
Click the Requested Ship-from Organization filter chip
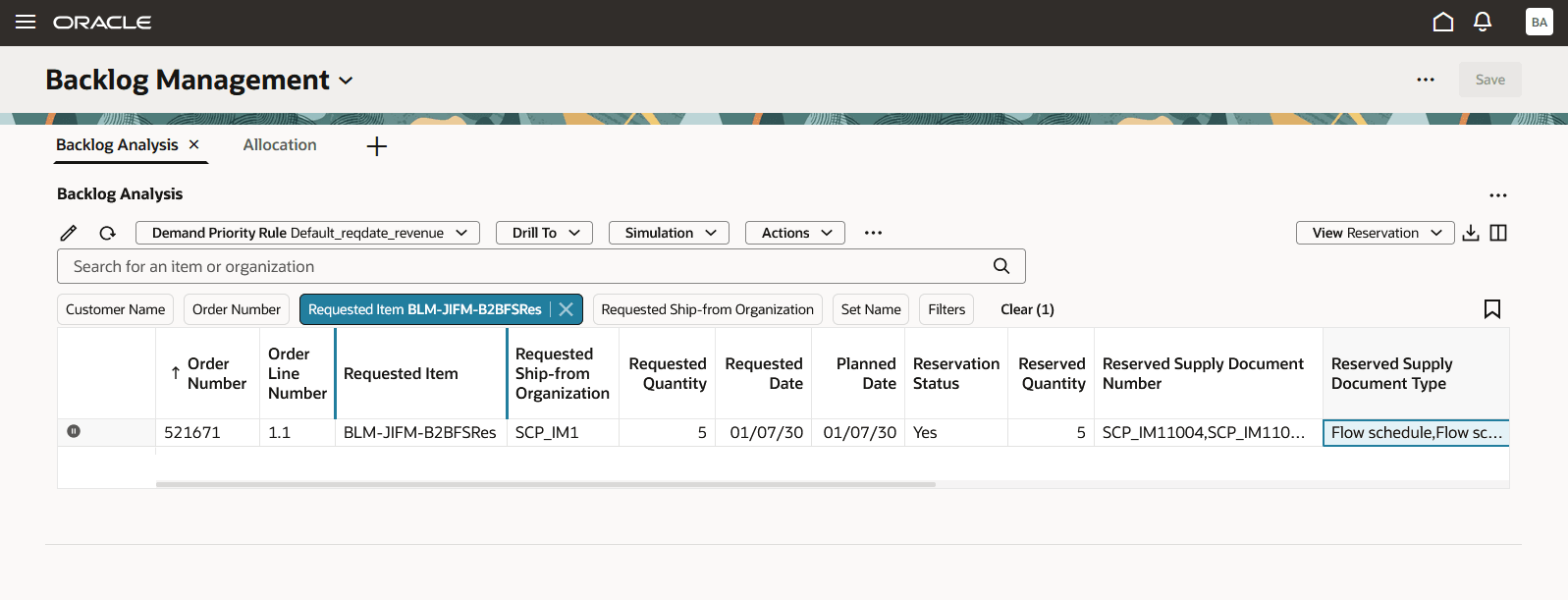pyautogui.click(x=707, y=309)
